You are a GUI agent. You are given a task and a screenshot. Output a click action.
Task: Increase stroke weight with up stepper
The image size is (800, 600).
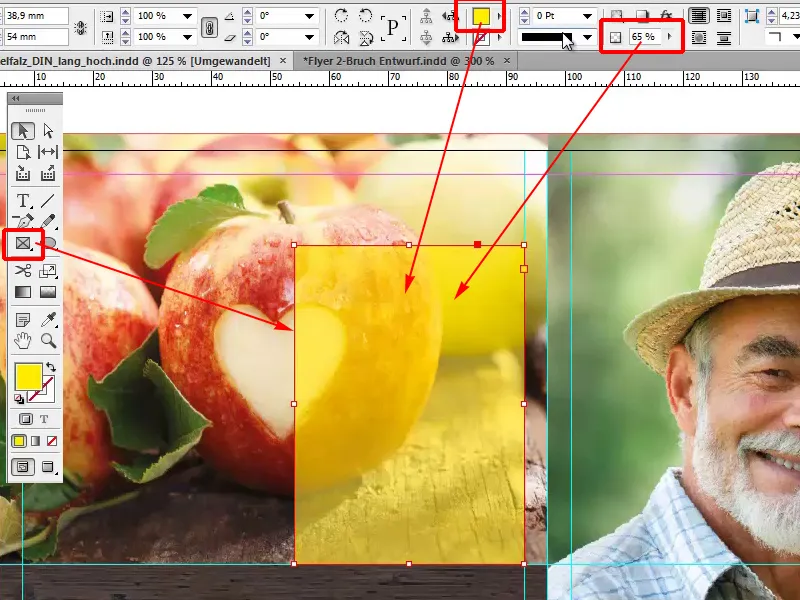[524, 12]
